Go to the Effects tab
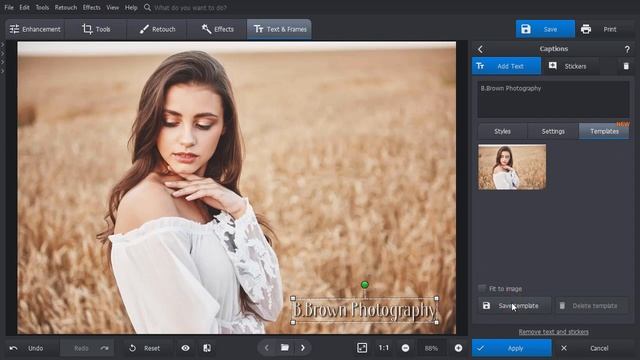 (x=218, y=29)
